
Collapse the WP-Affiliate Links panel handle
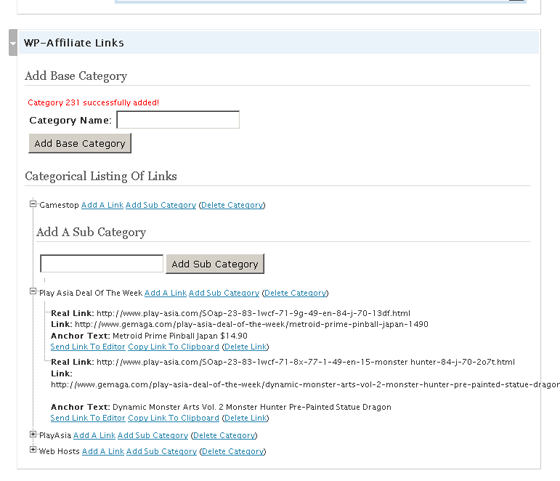point(13,43)
